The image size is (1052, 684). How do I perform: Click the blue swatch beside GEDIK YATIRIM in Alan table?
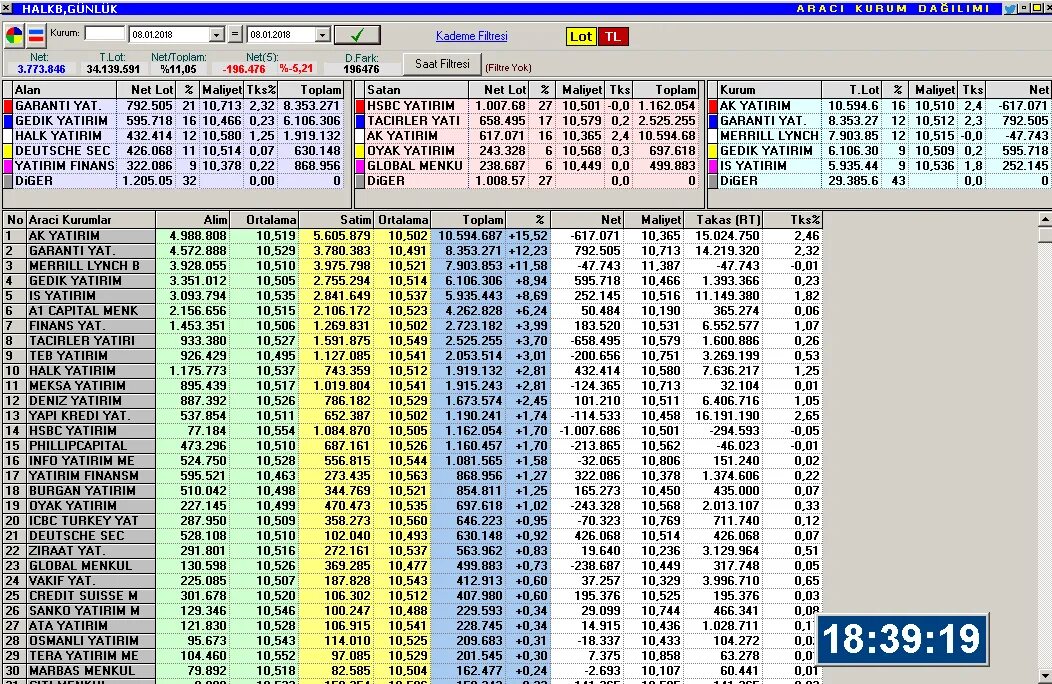coord(8,121)
